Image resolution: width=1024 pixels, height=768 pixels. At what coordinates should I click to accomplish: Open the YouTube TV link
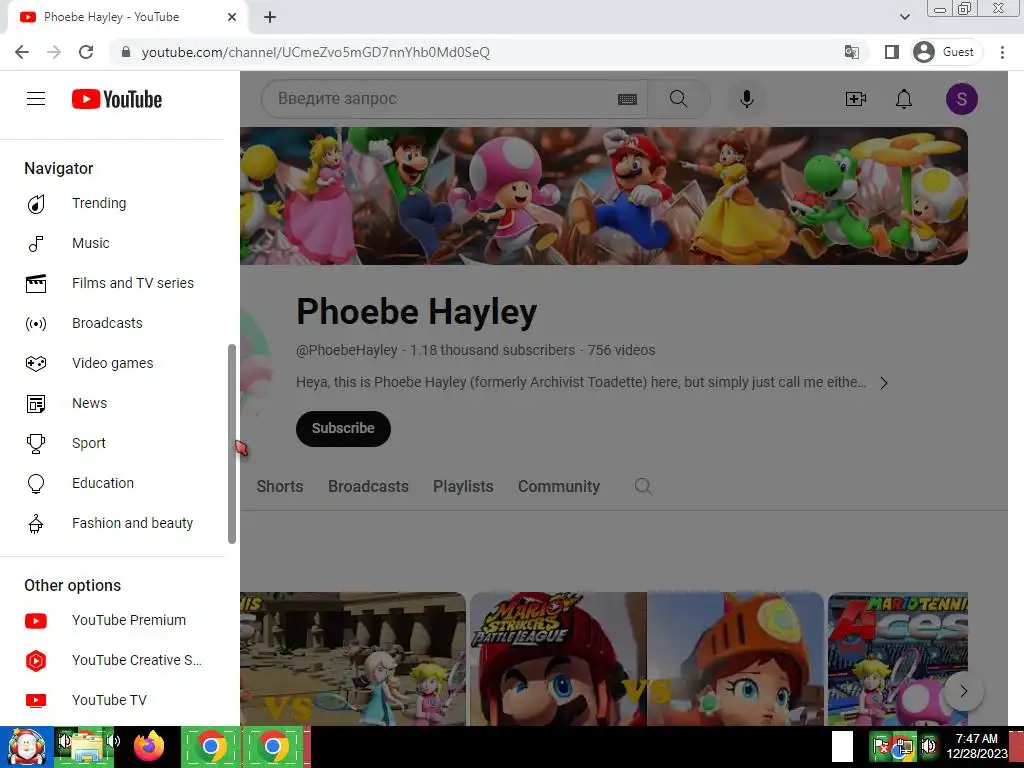(x=109, y=700)
